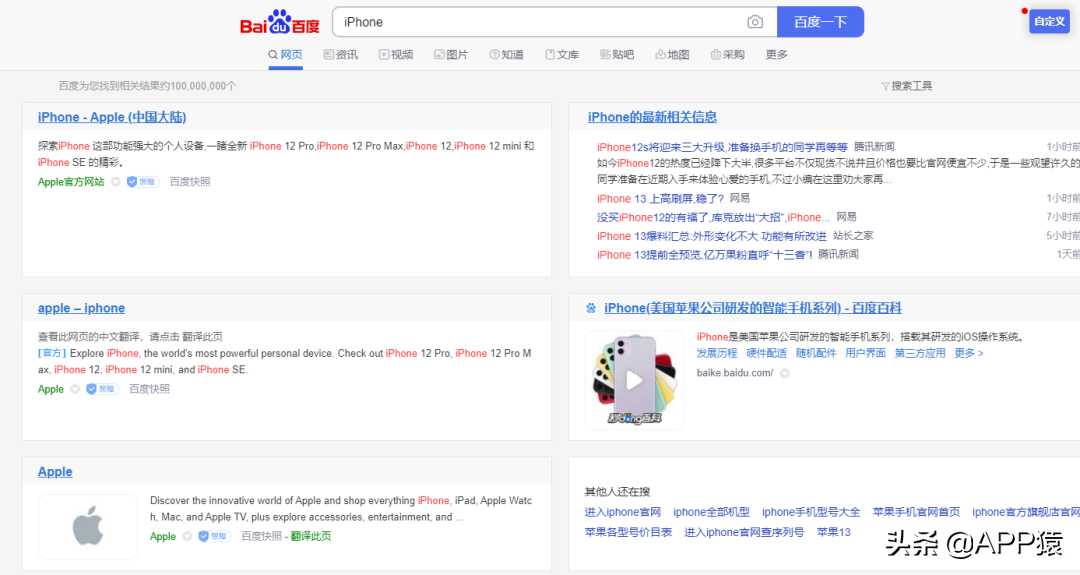Click 翻译此页 in apple – iphone result
The image size is (1080, 575).
tap(204, 337)
